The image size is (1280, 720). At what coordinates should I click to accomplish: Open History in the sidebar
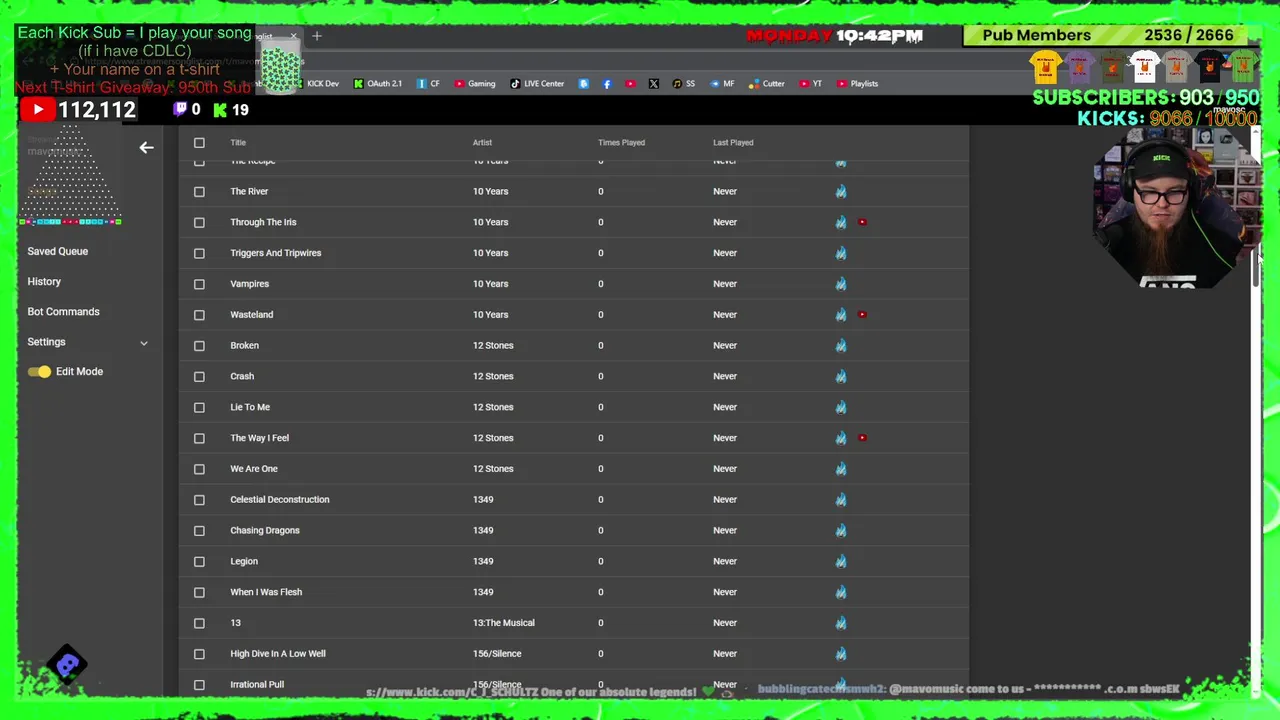[44, 282]
